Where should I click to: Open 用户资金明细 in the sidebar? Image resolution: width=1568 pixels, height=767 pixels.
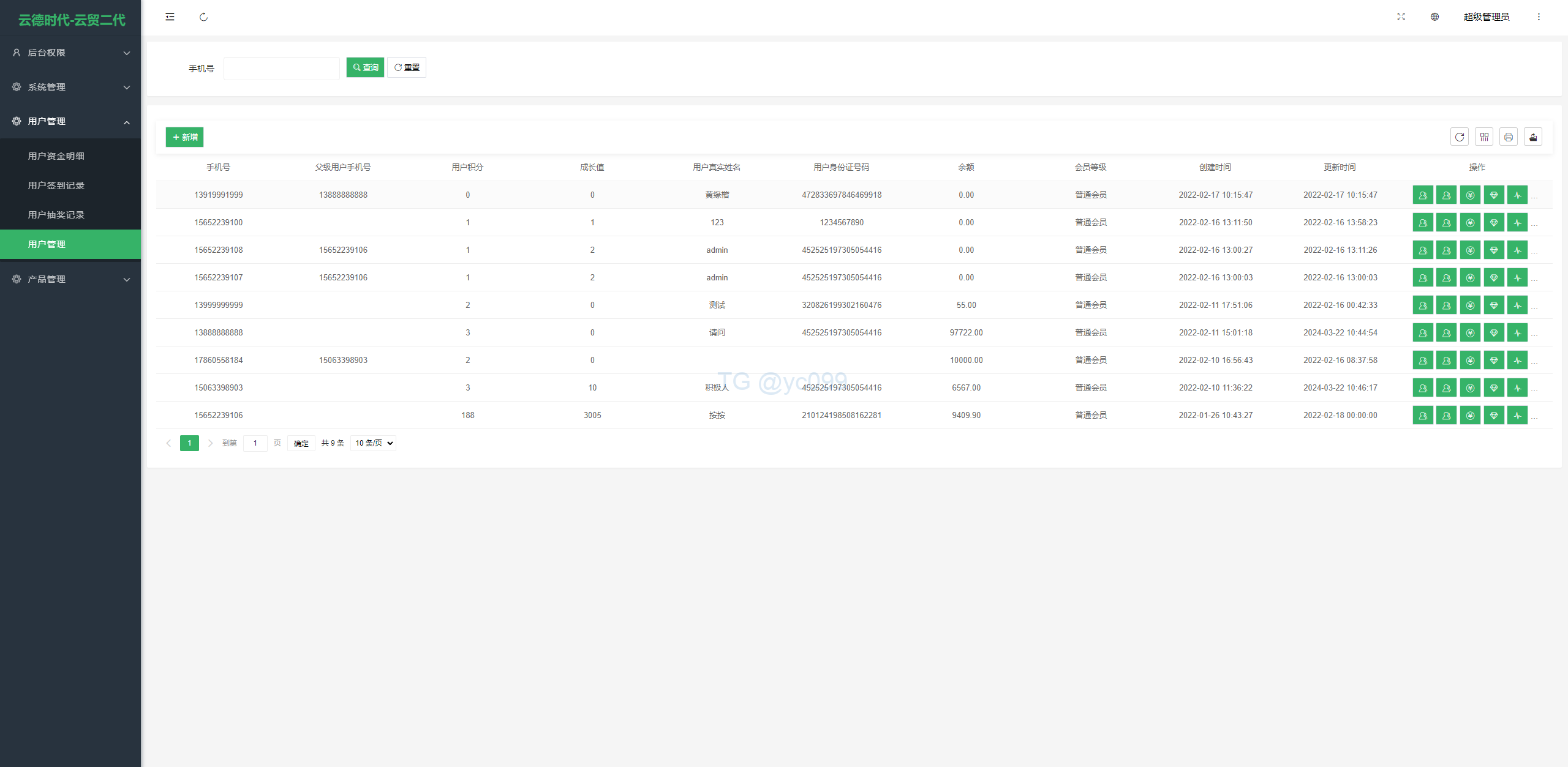pos(56,156)
